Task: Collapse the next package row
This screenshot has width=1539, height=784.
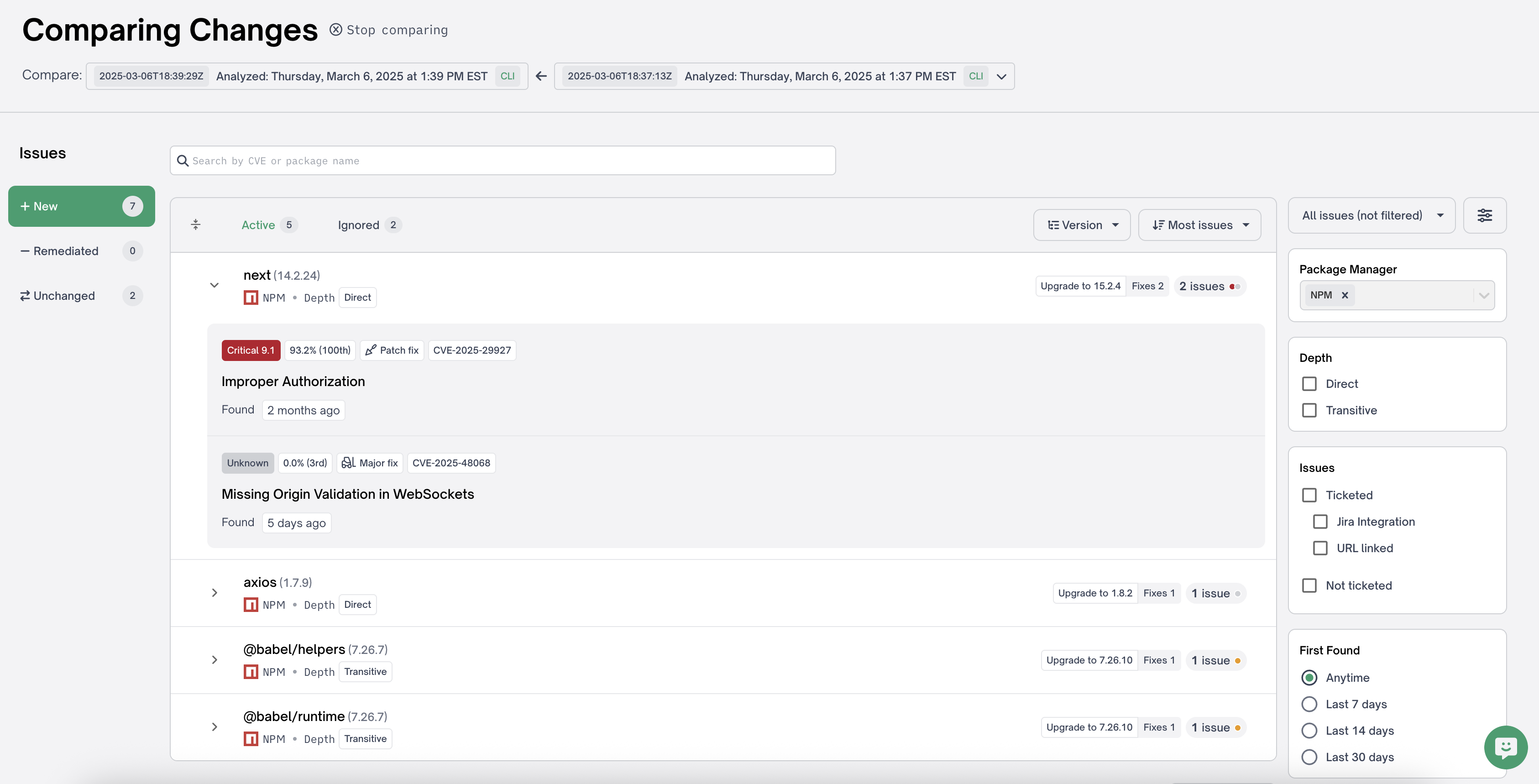Action: pyautogui.click(x=215, y=286)
